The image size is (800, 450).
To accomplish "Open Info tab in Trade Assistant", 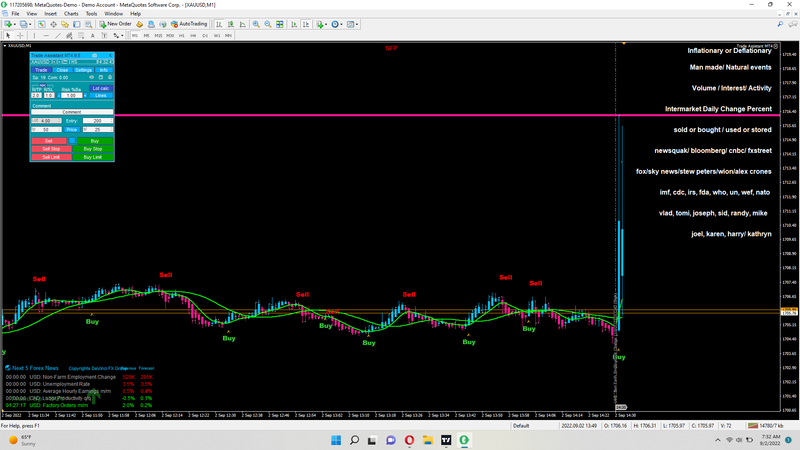I will pos(104,70).
